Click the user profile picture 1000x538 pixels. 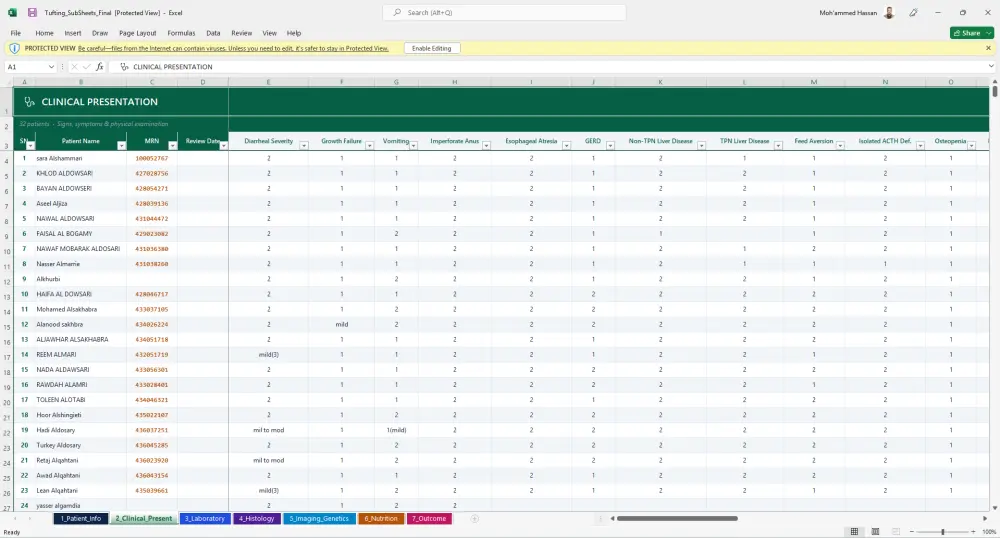[889, 13]
